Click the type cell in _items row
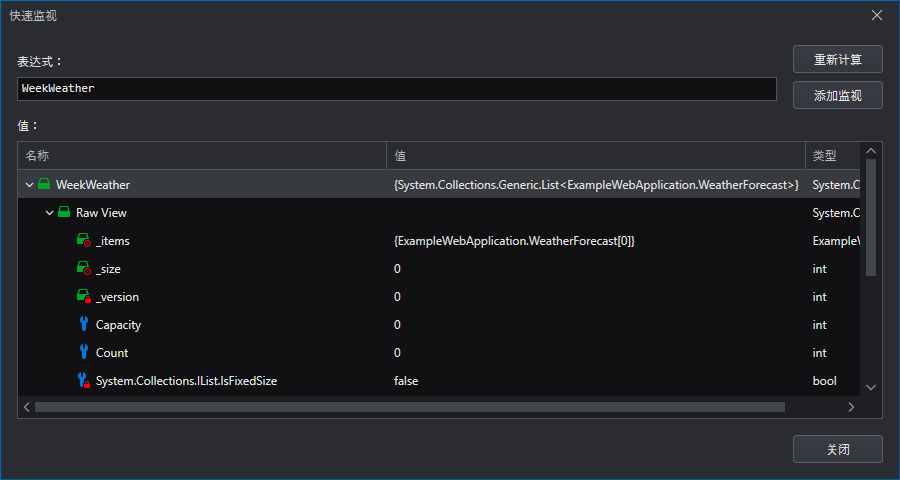 point(836,241)
